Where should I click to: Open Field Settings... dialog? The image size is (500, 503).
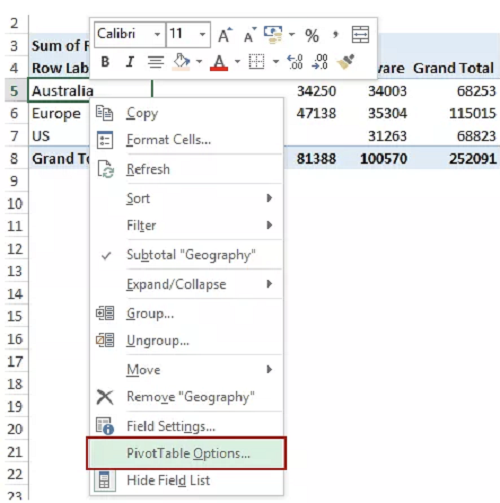[x=187, y=426]
